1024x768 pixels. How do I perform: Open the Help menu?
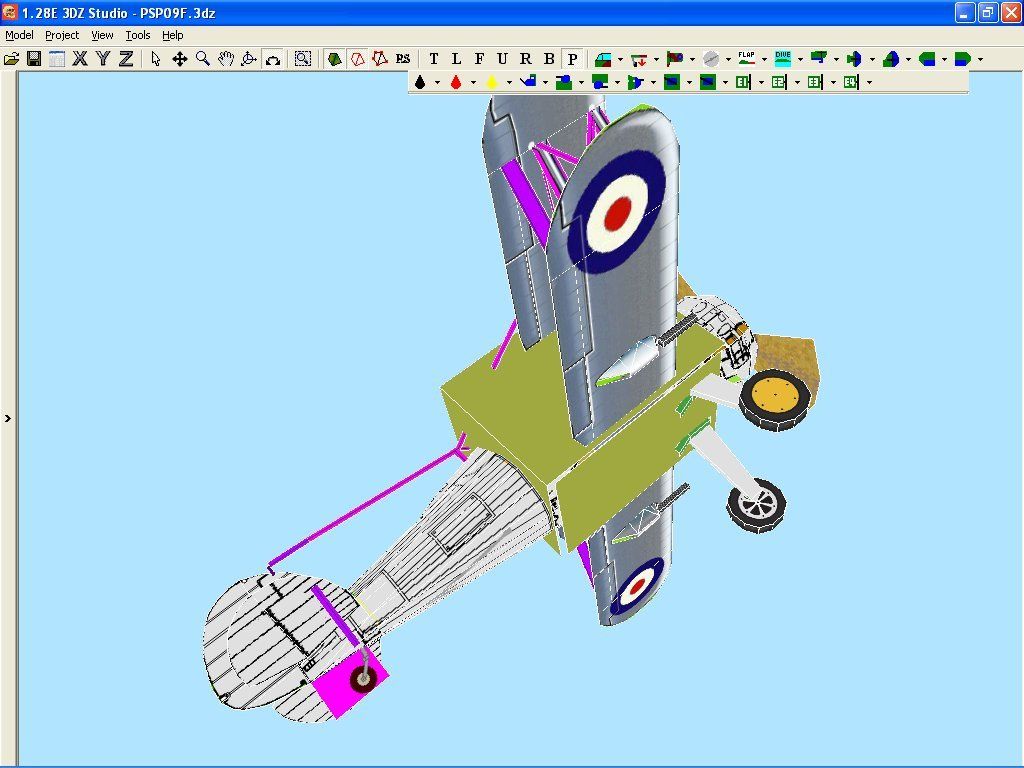coord(172,35)
